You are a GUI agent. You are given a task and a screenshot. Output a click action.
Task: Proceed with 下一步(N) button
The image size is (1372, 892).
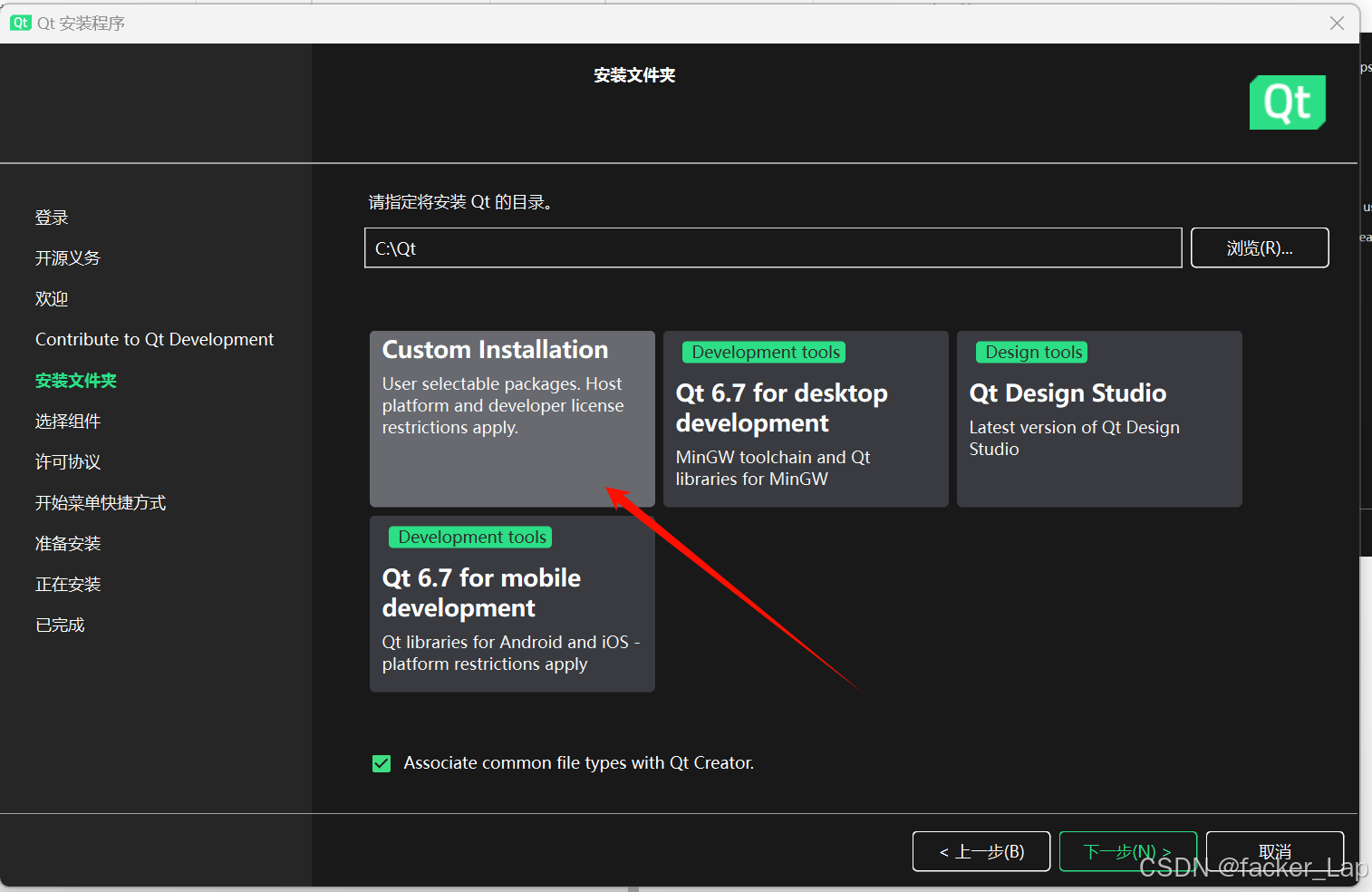click(x=1128, y=851)
